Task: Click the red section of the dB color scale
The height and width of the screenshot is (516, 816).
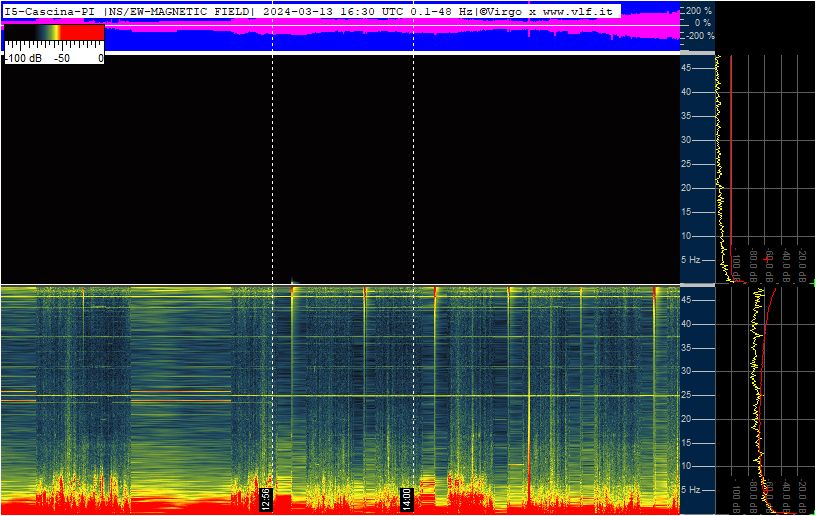Action: pos(83,32)
